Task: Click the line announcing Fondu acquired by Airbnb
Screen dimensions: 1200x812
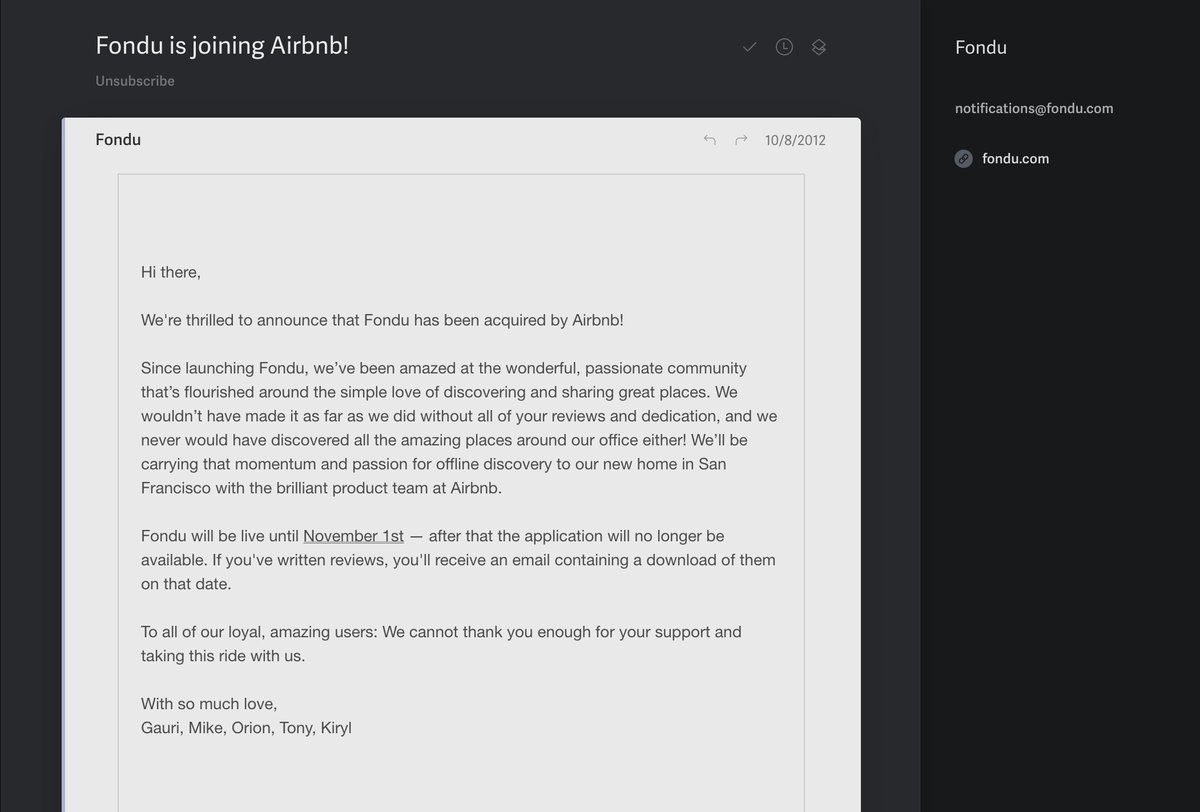Action: tap(382, 320)
